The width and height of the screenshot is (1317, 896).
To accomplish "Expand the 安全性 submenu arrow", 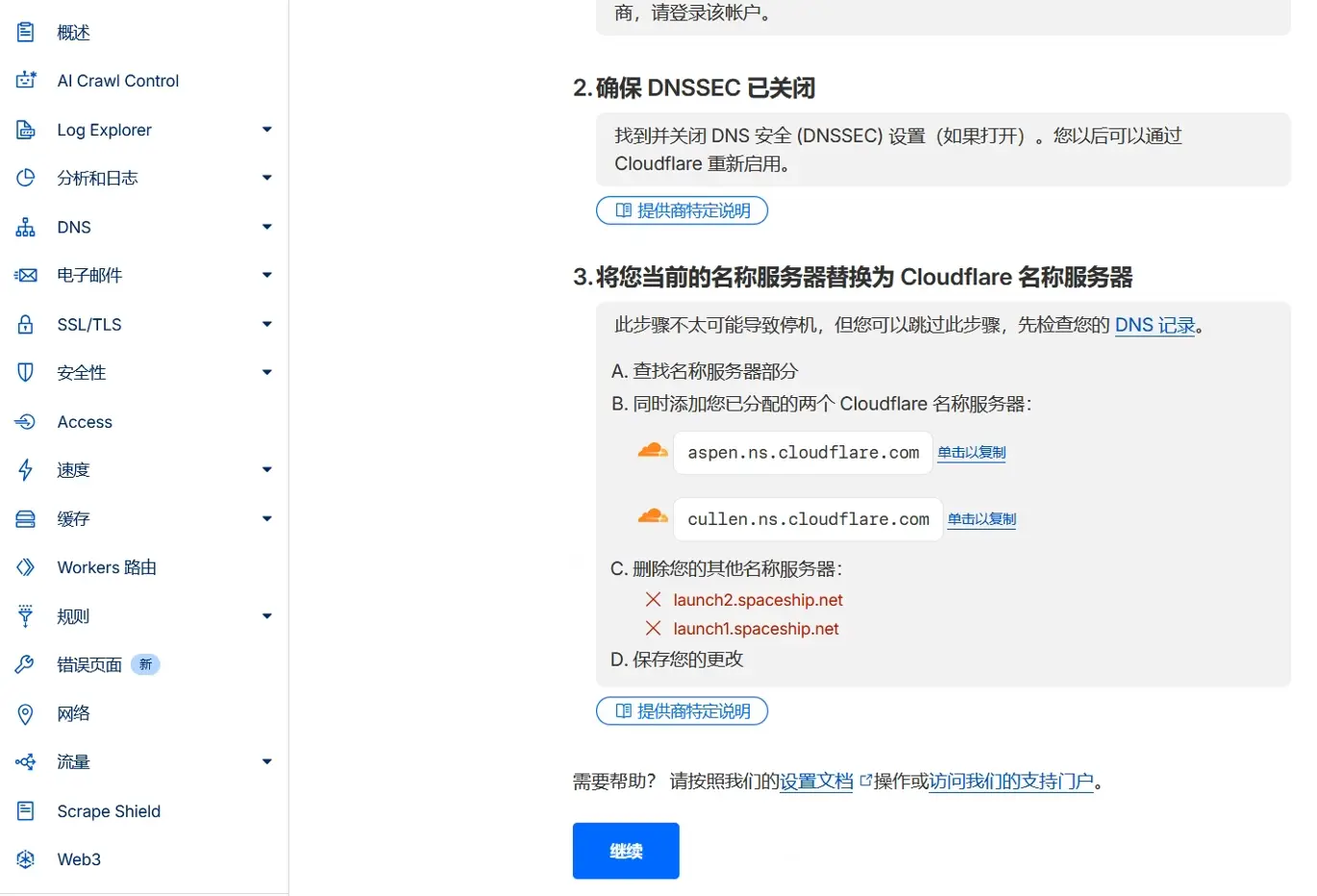I will pos(267,372).
